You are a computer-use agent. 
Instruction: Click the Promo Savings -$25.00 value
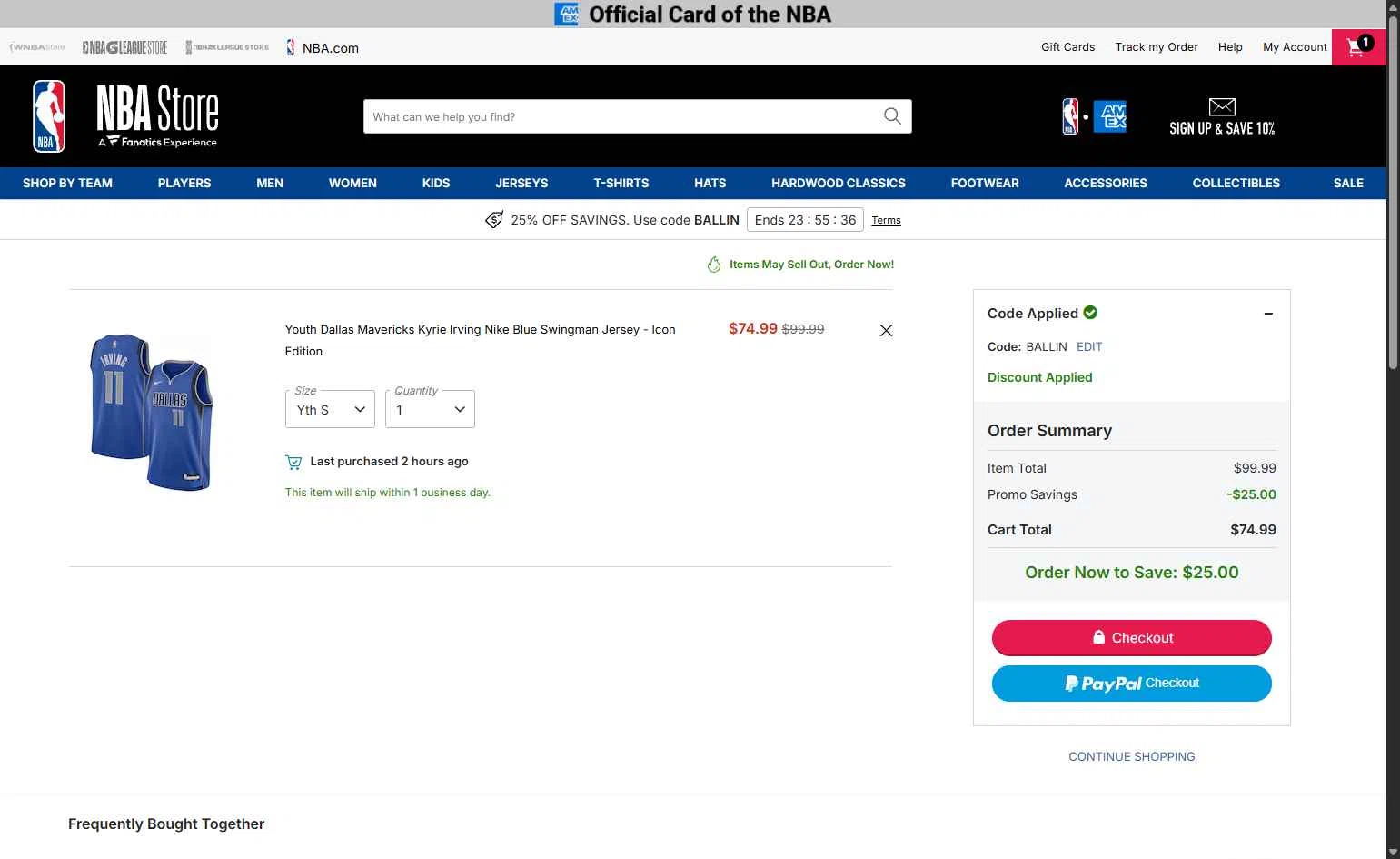tap(1251, 494)
